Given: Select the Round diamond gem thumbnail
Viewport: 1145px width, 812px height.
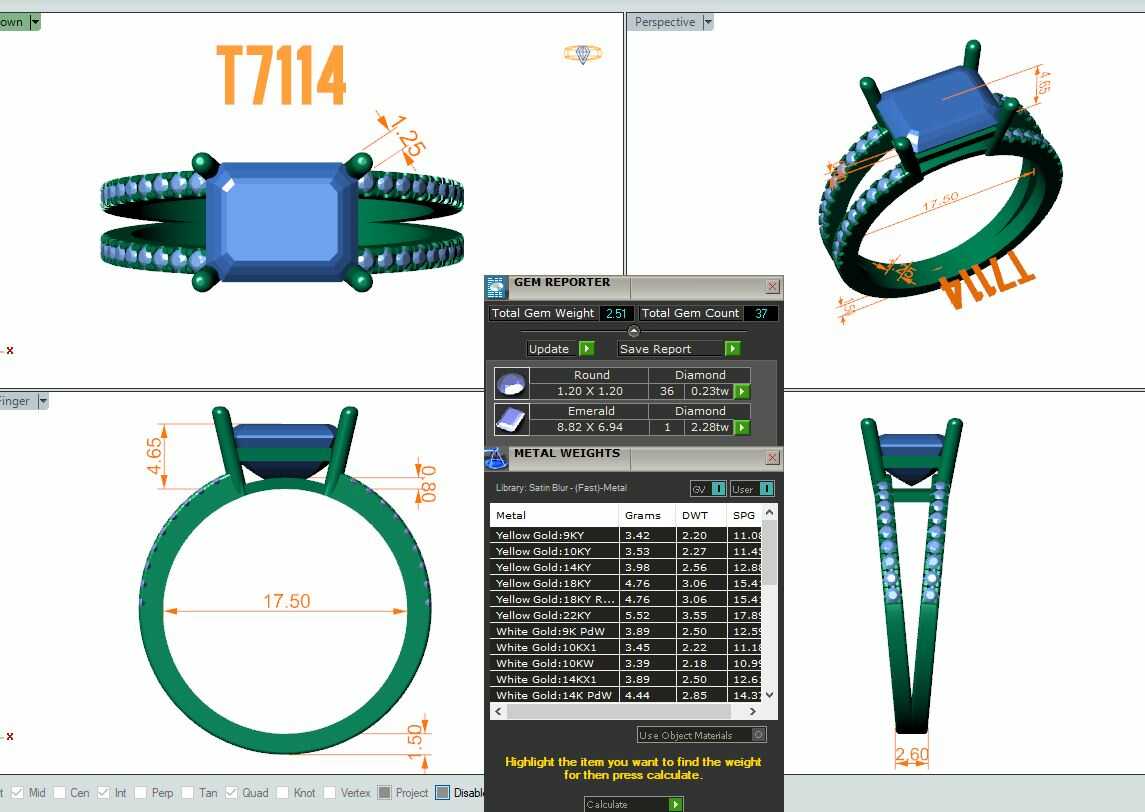Looking at the screenshot, I should click(511, 383).
